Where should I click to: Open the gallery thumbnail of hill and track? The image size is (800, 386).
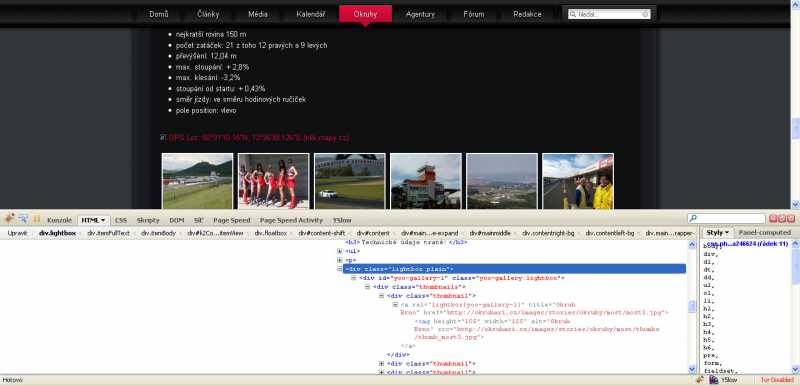[197, 181]
